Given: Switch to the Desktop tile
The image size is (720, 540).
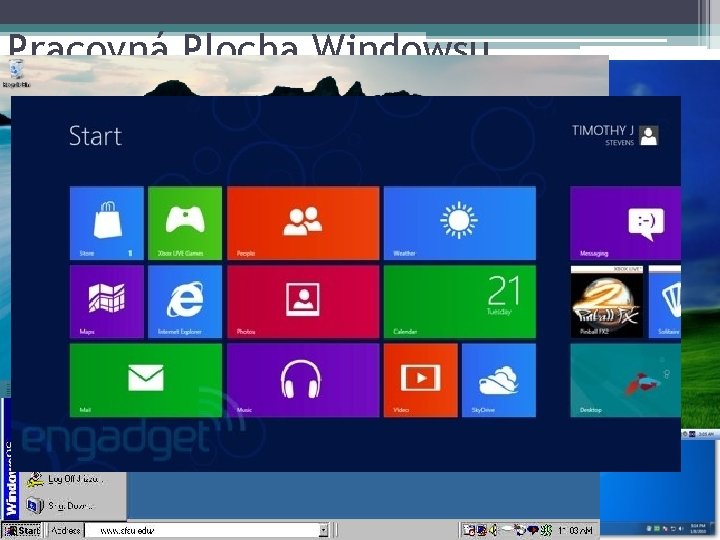Looking at the screenshot, I should 625,380.
